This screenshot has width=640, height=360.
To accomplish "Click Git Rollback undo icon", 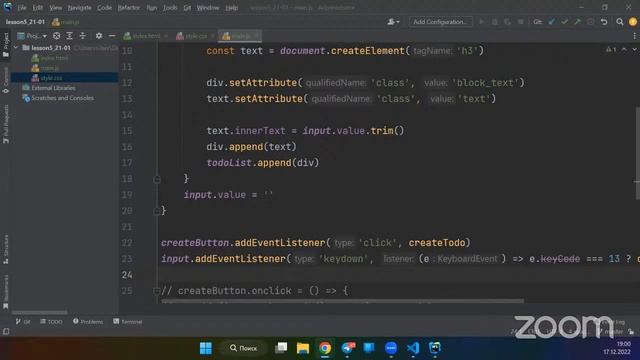I will click(x=604, y=22).
